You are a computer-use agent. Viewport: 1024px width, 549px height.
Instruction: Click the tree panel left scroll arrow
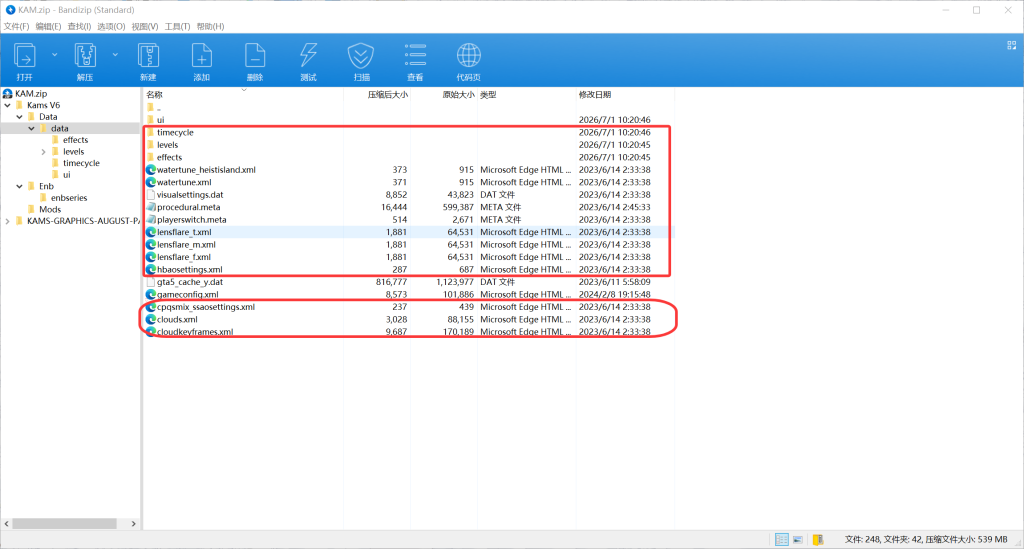(x=7, y=524)
